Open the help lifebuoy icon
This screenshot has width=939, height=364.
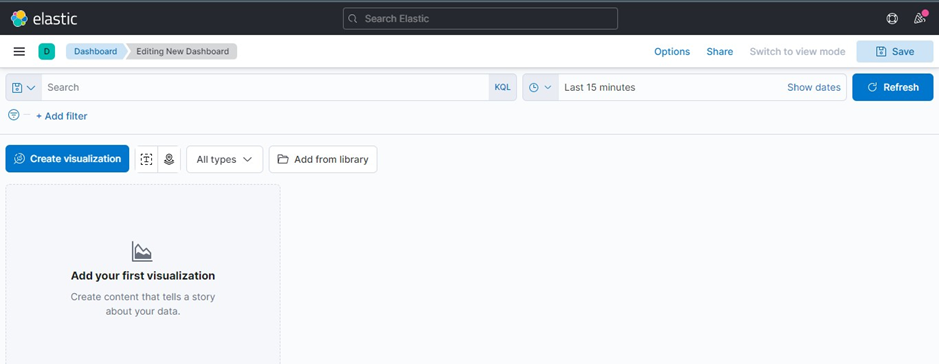tap(892, 19)
